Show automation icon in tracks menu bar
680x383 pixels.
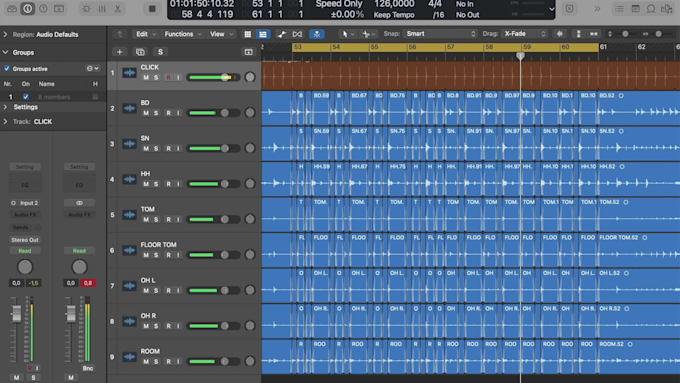[281, 34]
